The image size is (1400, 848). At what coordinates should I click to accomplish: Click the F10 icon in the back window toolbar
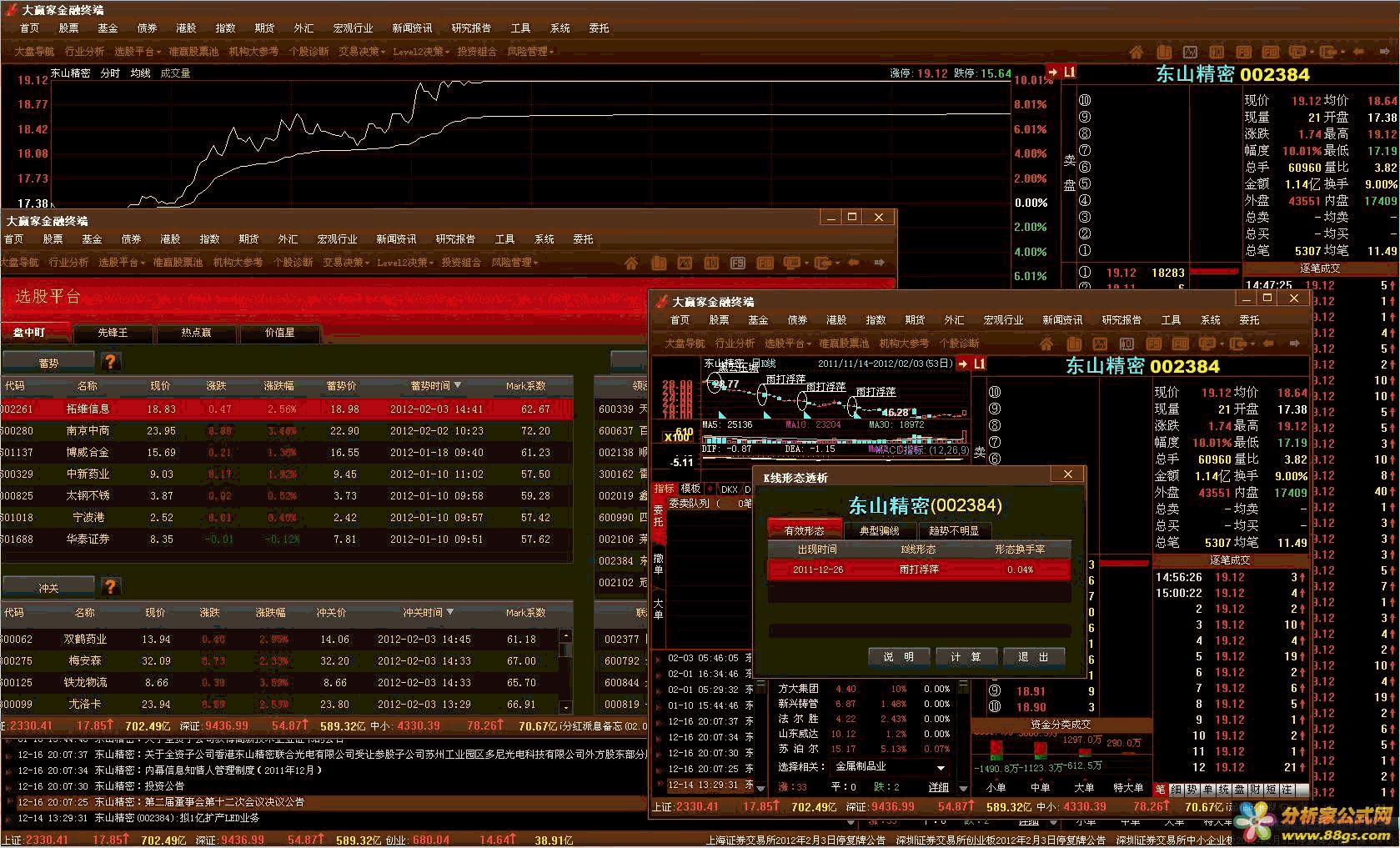tap(1270, 52)
